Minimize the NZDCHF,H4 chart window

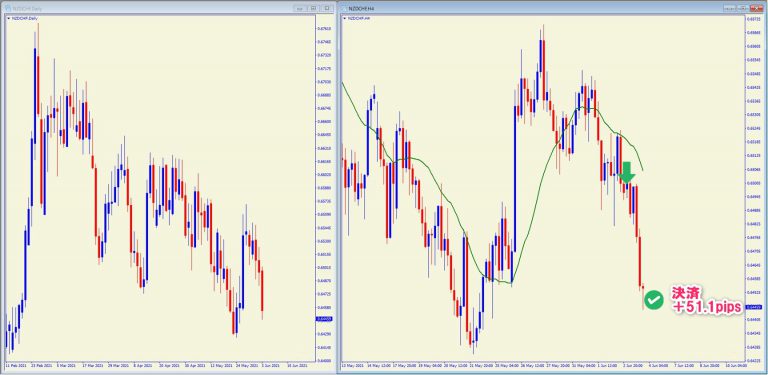pyautogui.click(x=730, y=8)
